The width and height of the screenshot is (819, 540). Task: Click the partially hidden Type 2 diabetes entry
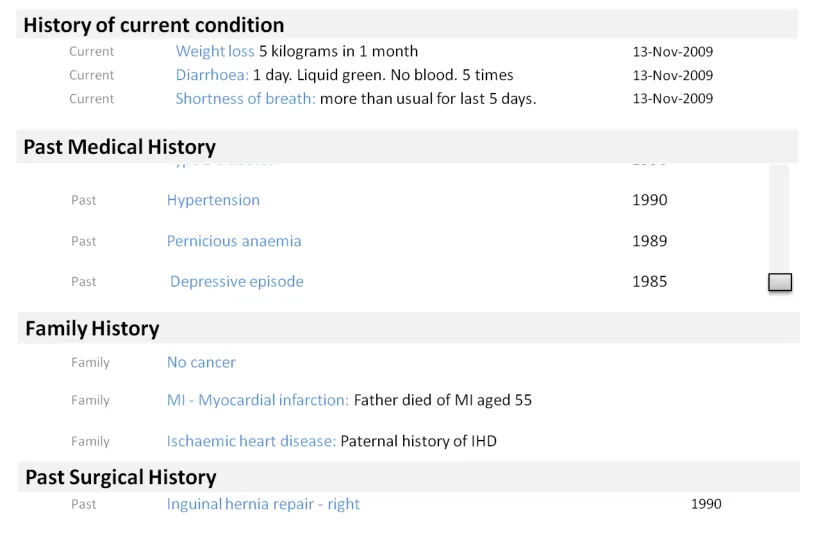click(x=220, y=163)
